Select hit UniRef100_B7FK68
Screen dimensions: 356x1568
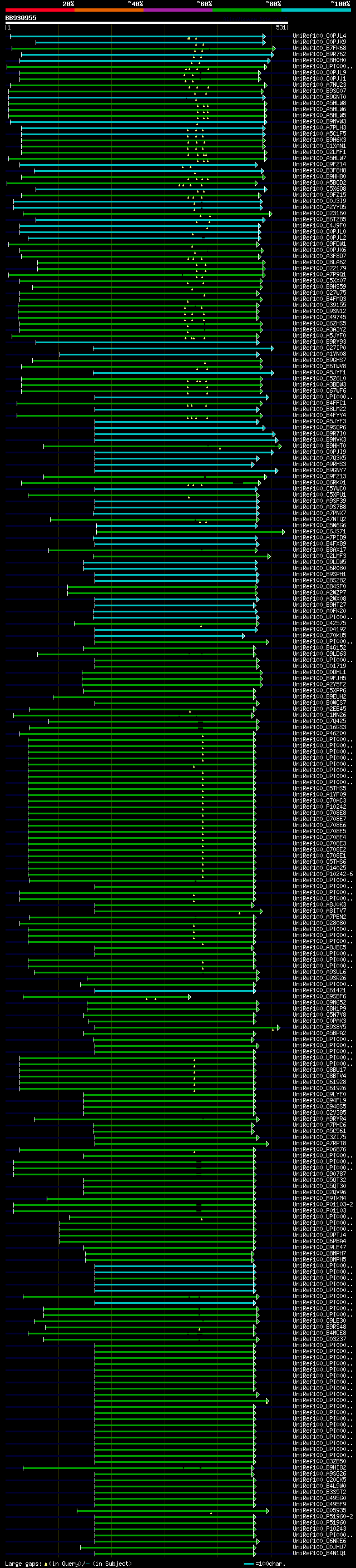[x=319, y=48]
